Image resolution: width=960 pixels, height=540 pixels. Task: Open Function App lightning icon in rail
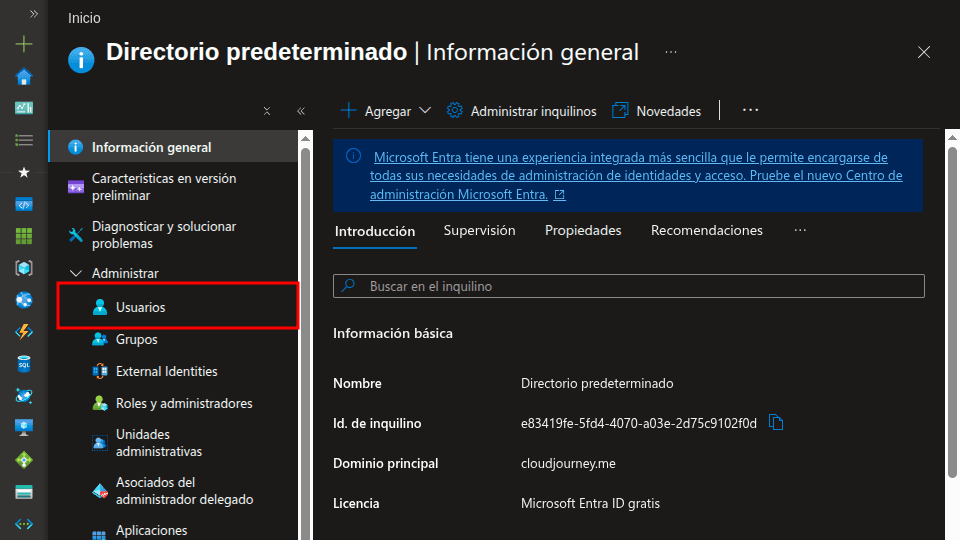click(24, 332)
